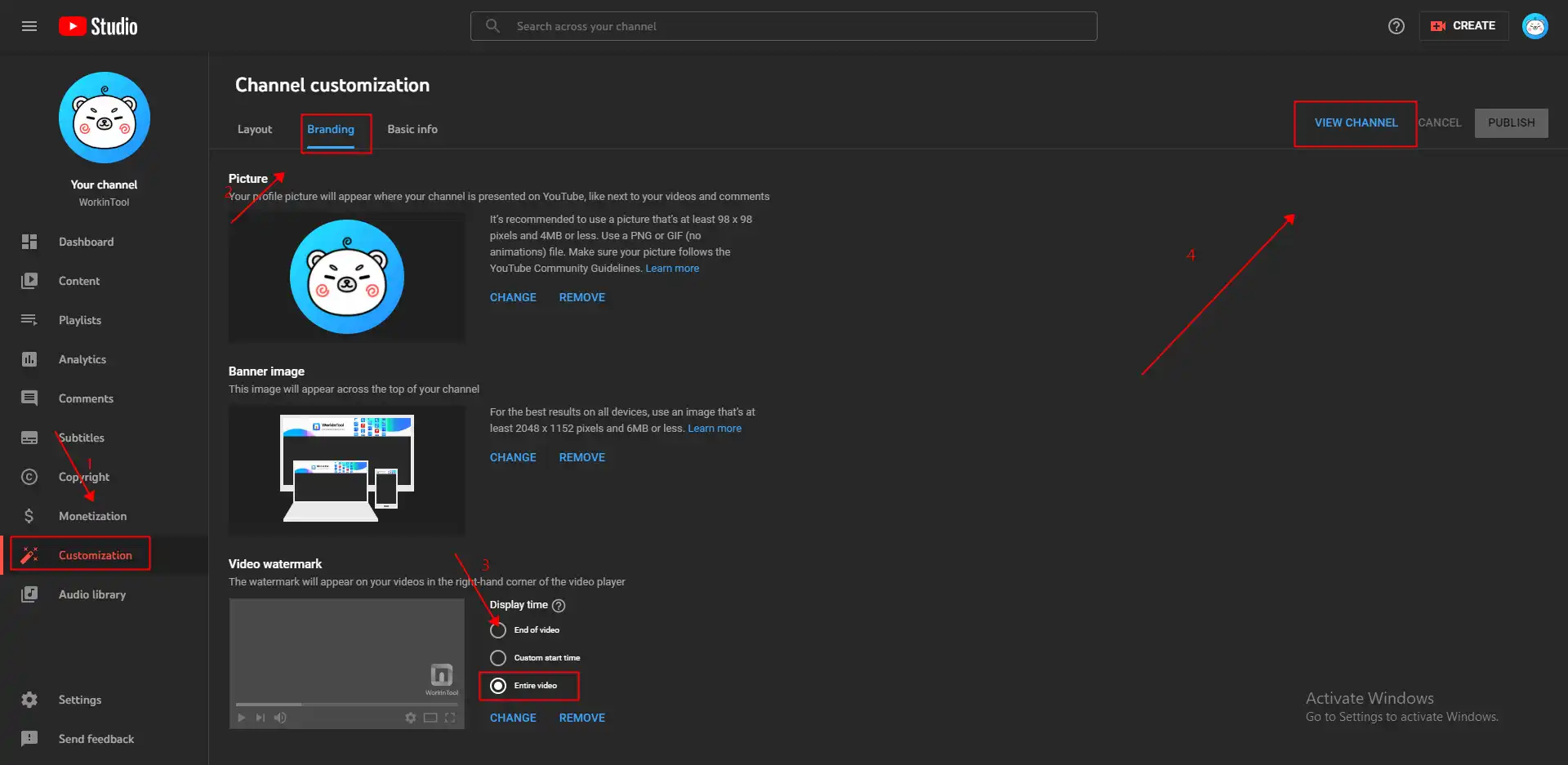Viewport: 1568px width, 765px height.
Task: Click the banner image preview thumbnail
Action: coord(347,470)
